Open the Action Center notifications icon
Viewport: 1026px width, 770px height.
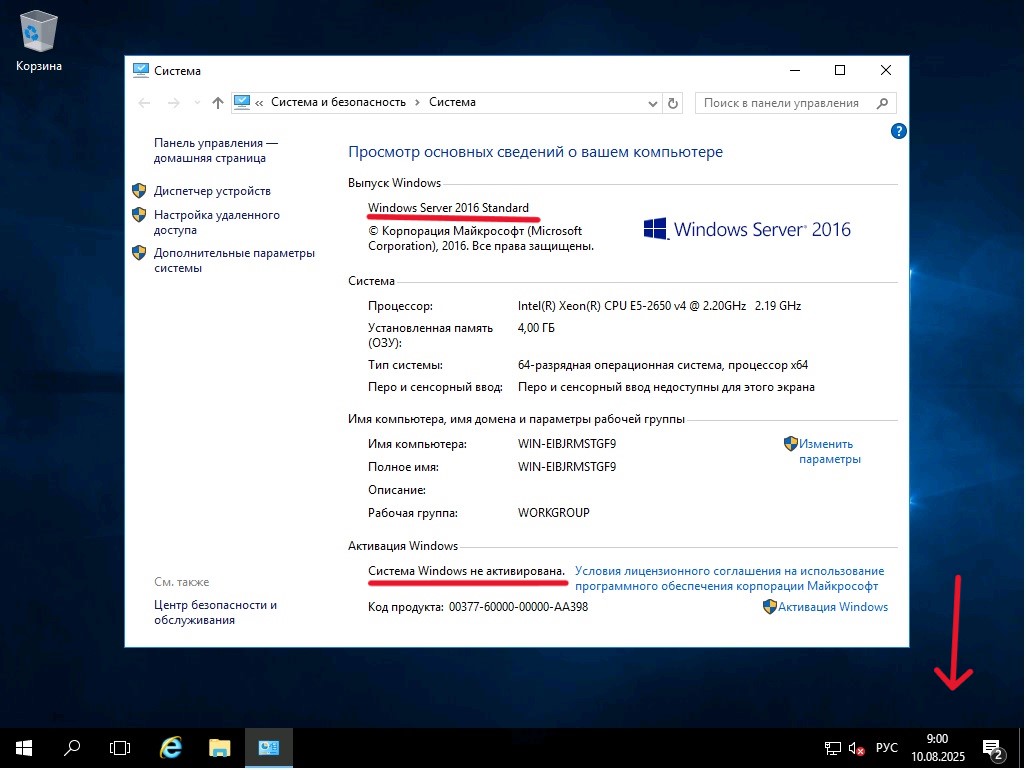point(993,748)
